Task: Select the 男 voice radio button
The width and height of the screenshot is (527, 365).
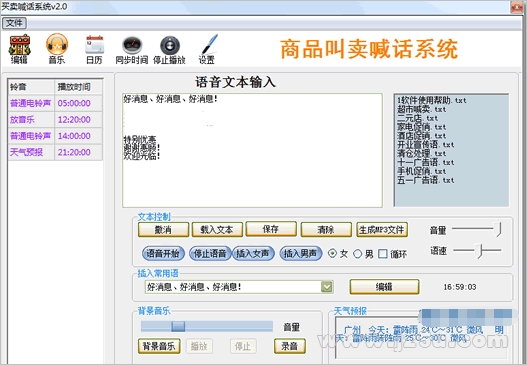Action: [358, 254]
